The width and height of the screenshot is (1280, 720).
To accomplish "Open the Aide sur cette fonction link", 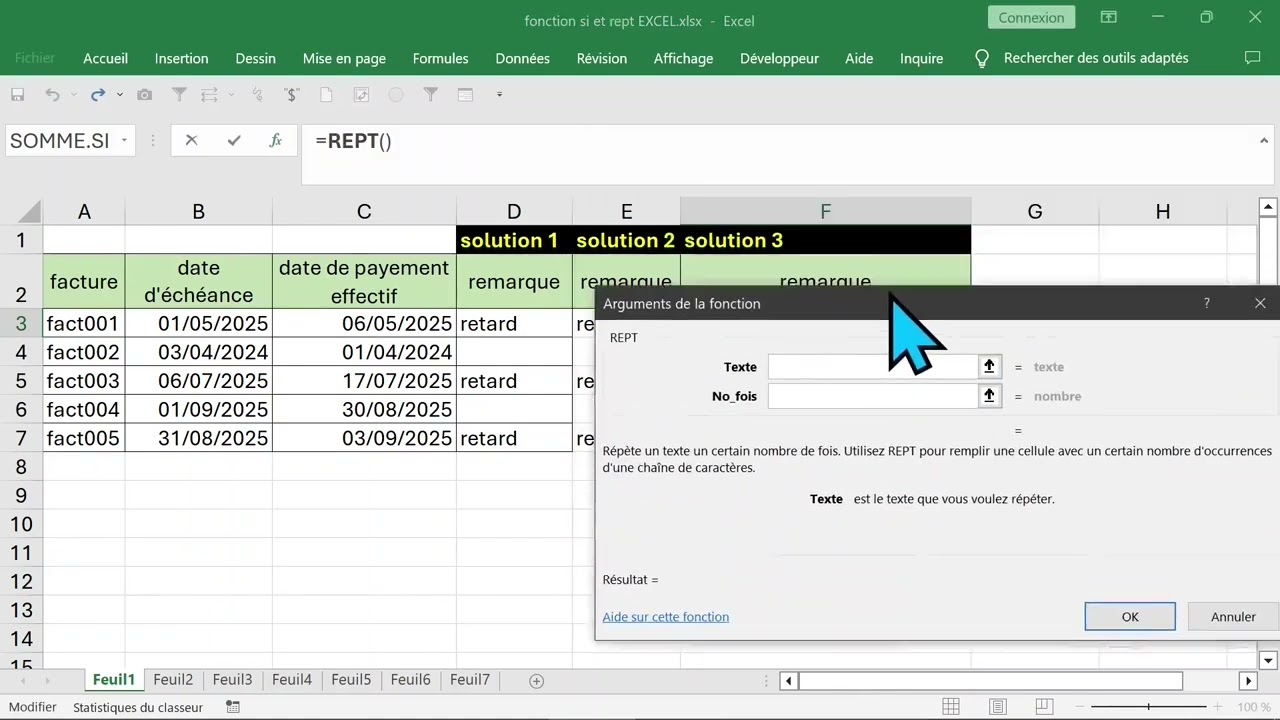I will (666, 617).
